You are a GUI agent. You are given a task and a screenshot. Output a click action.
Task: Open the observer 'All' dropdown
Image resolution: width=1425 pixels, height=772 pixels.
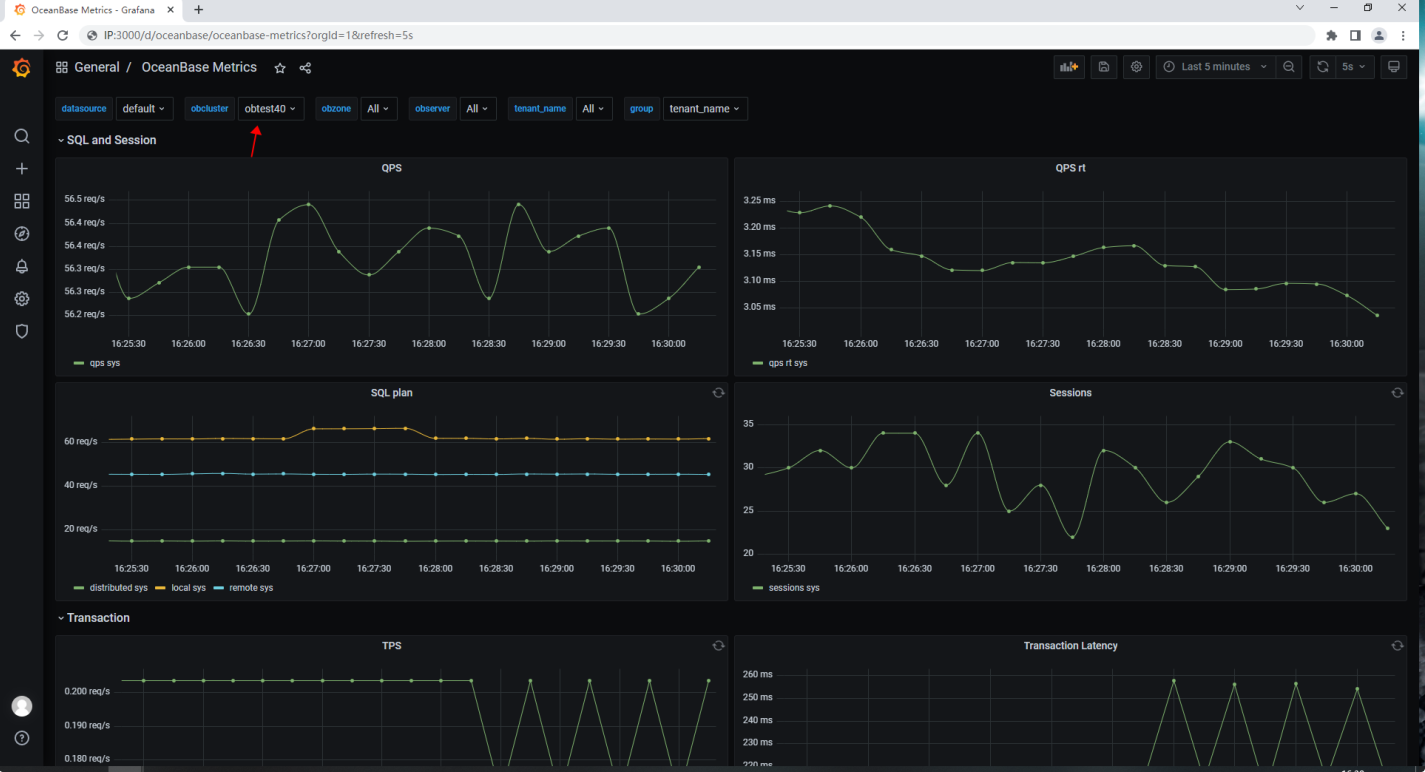pyautogui.click(x=478, y=109)
